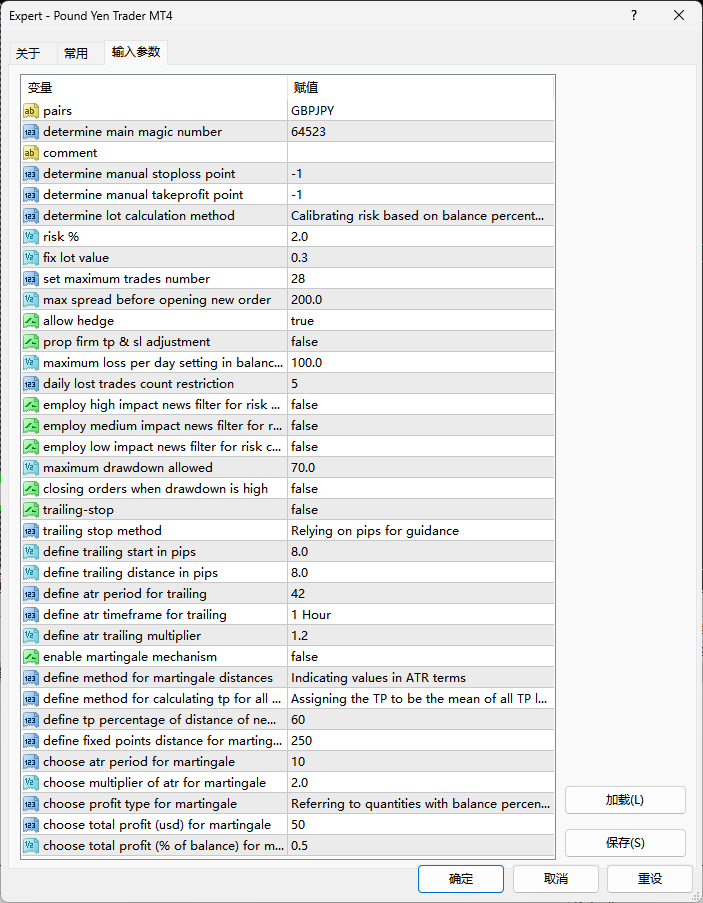Toggle the allow hedge value true

(419, 321)
